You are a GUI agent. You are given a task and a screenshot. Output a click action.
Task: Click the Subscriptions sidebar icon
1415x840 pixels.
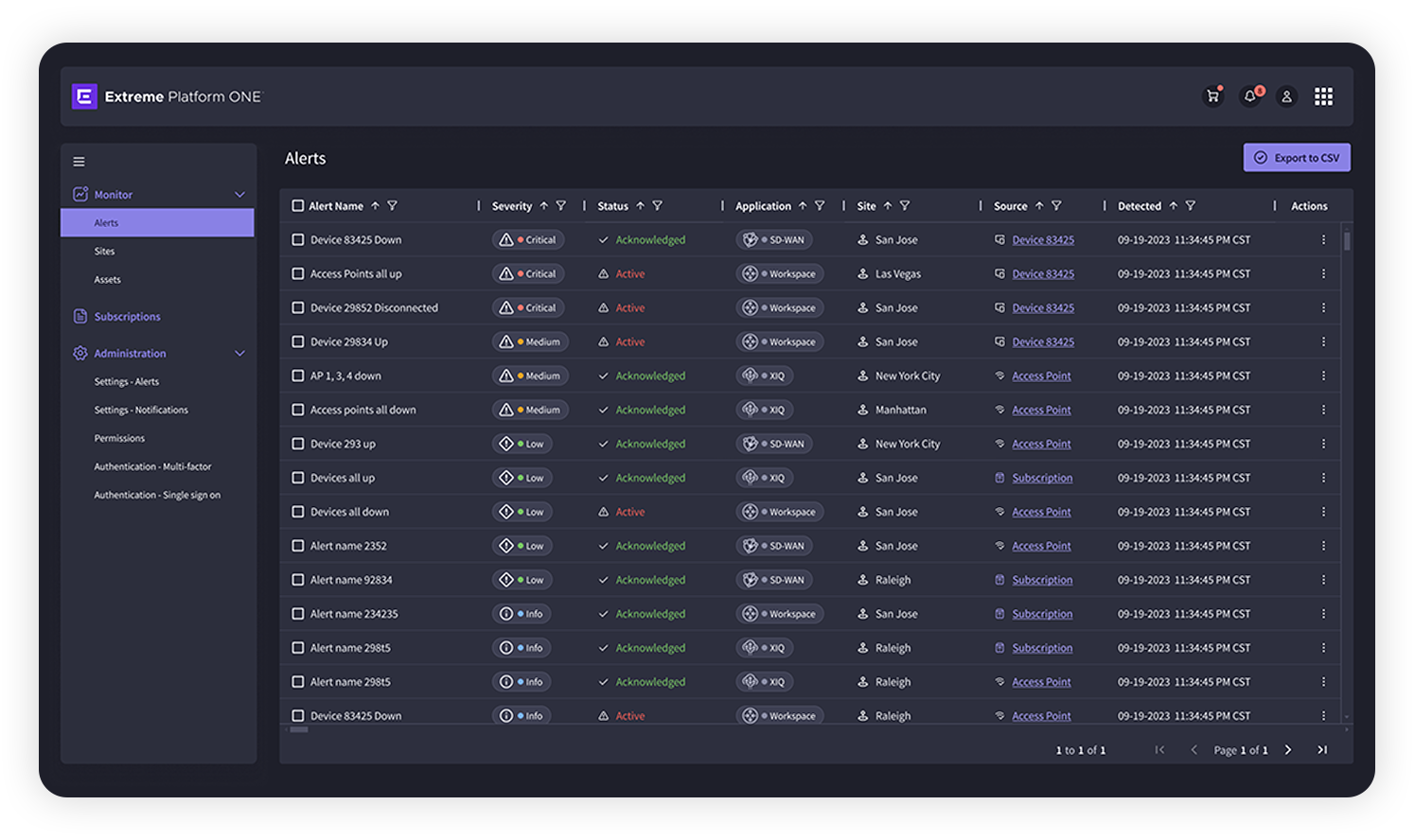(x=80, y=316)
